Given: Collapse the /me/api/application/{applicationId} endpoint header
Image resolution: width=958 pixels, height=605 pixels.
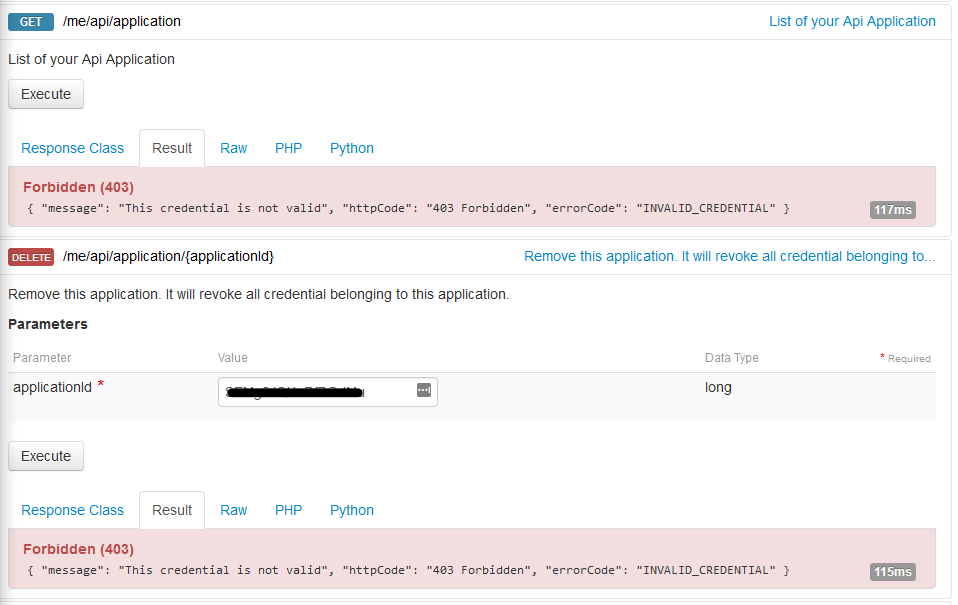Looking at the screenshot, I should tap(168, 257).
